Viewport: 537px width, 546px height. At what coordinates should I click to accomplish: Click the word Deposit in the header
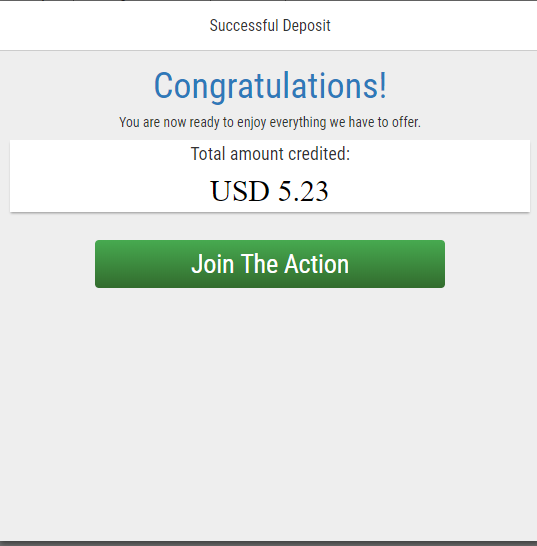(306, 25)
